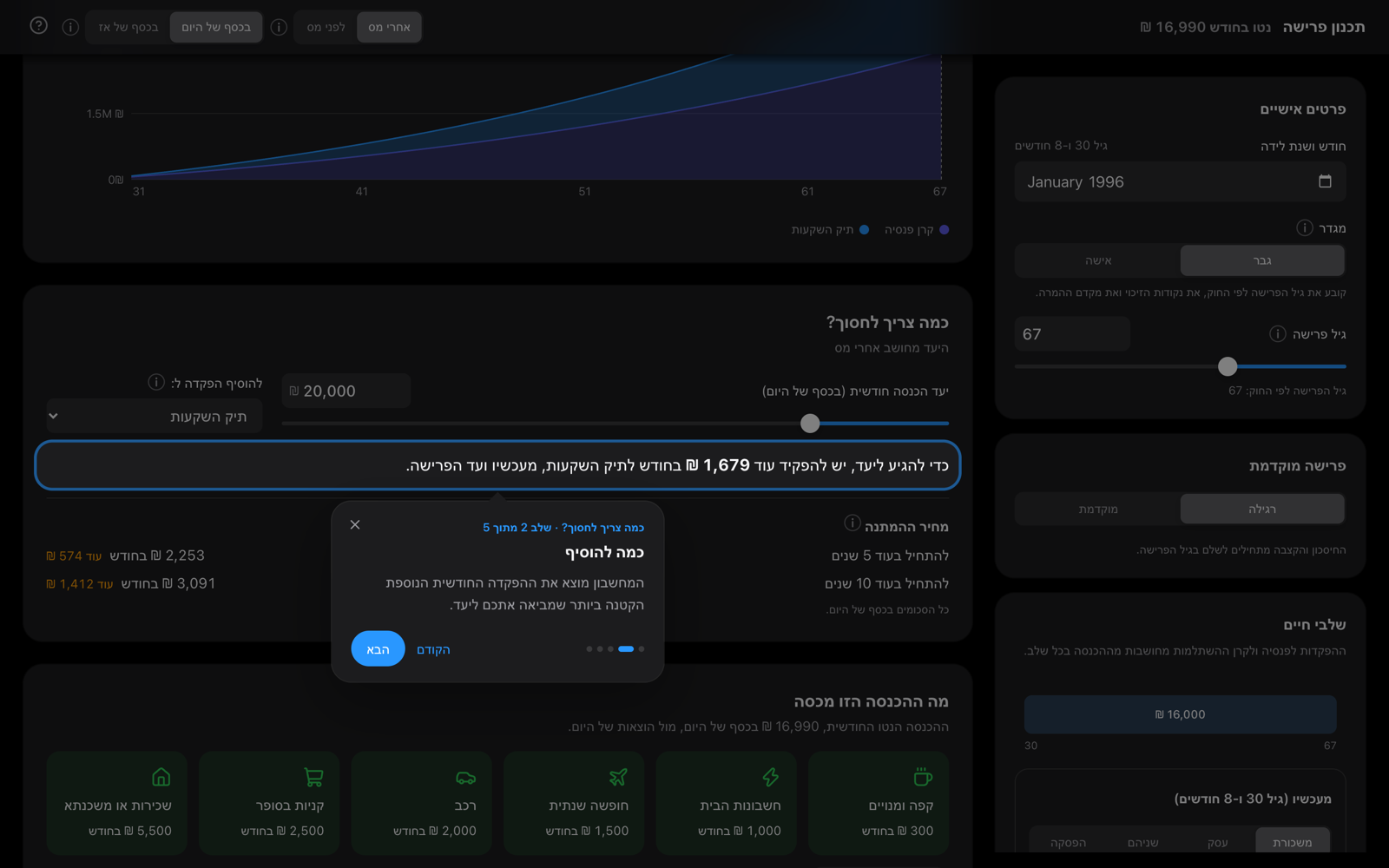The image size is (1389, 868).
Task: Adjust the monthly income target slider handle
Action: point(810,423)
